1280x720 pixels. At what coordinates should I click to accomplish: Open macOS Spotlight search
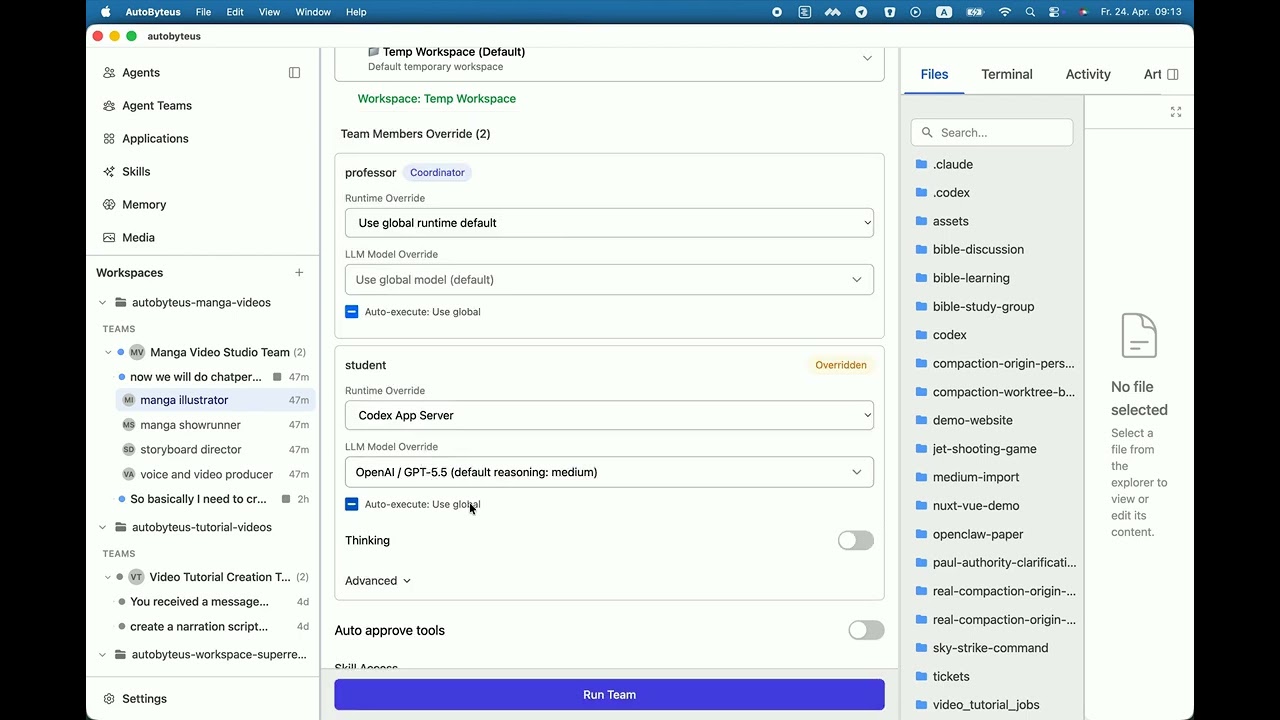(x=1029, y=12)
